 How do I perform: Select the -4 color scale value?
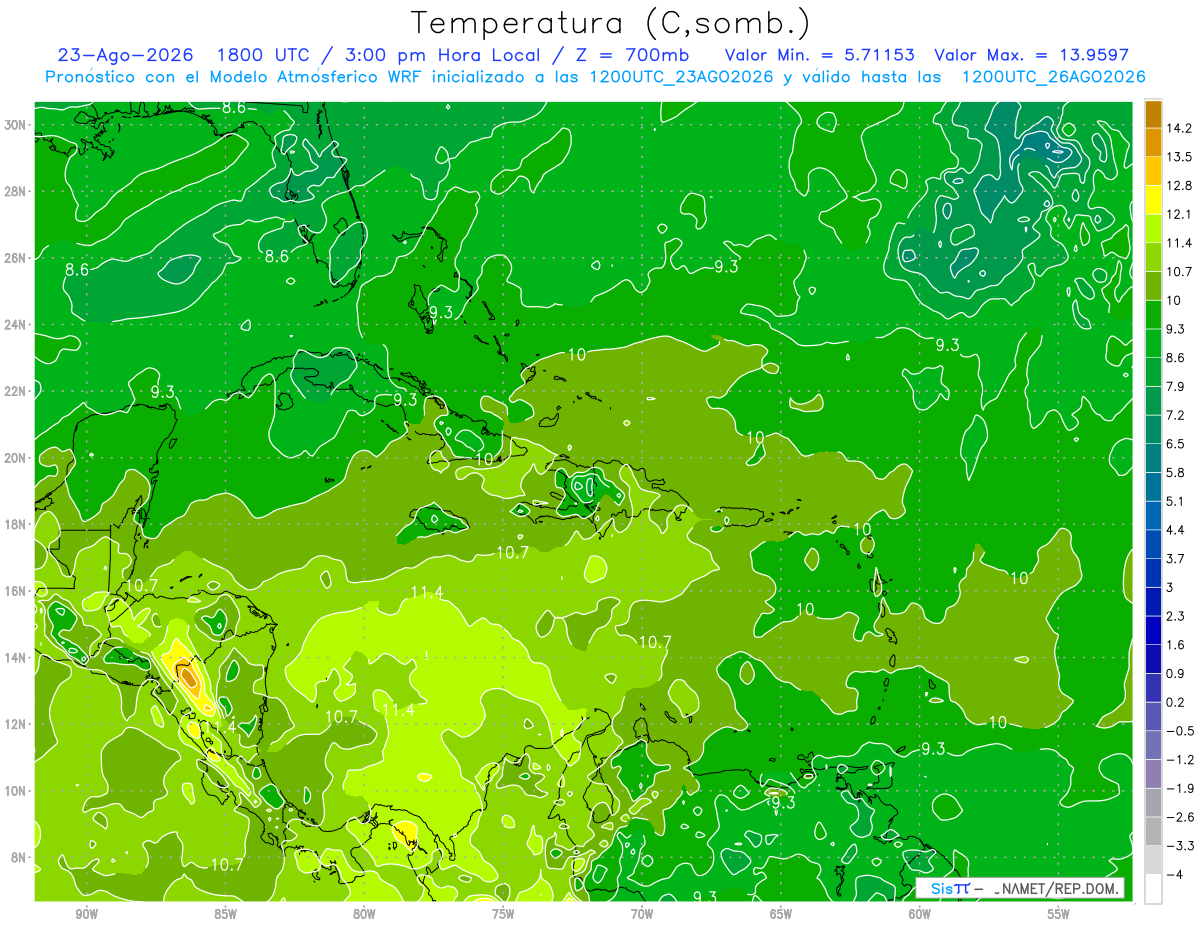pyautogui.click(x=1173, y=874)
